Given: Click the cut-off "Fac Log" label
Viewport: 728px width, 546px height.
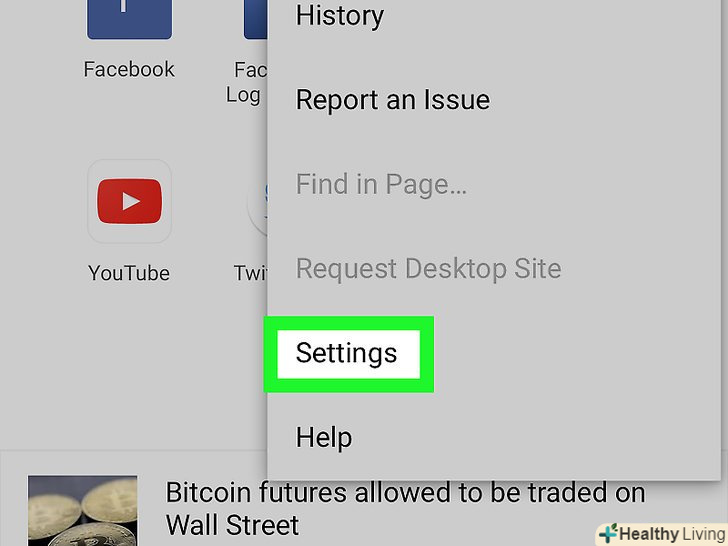Looking at the screenshot, I should coord(247,83).
